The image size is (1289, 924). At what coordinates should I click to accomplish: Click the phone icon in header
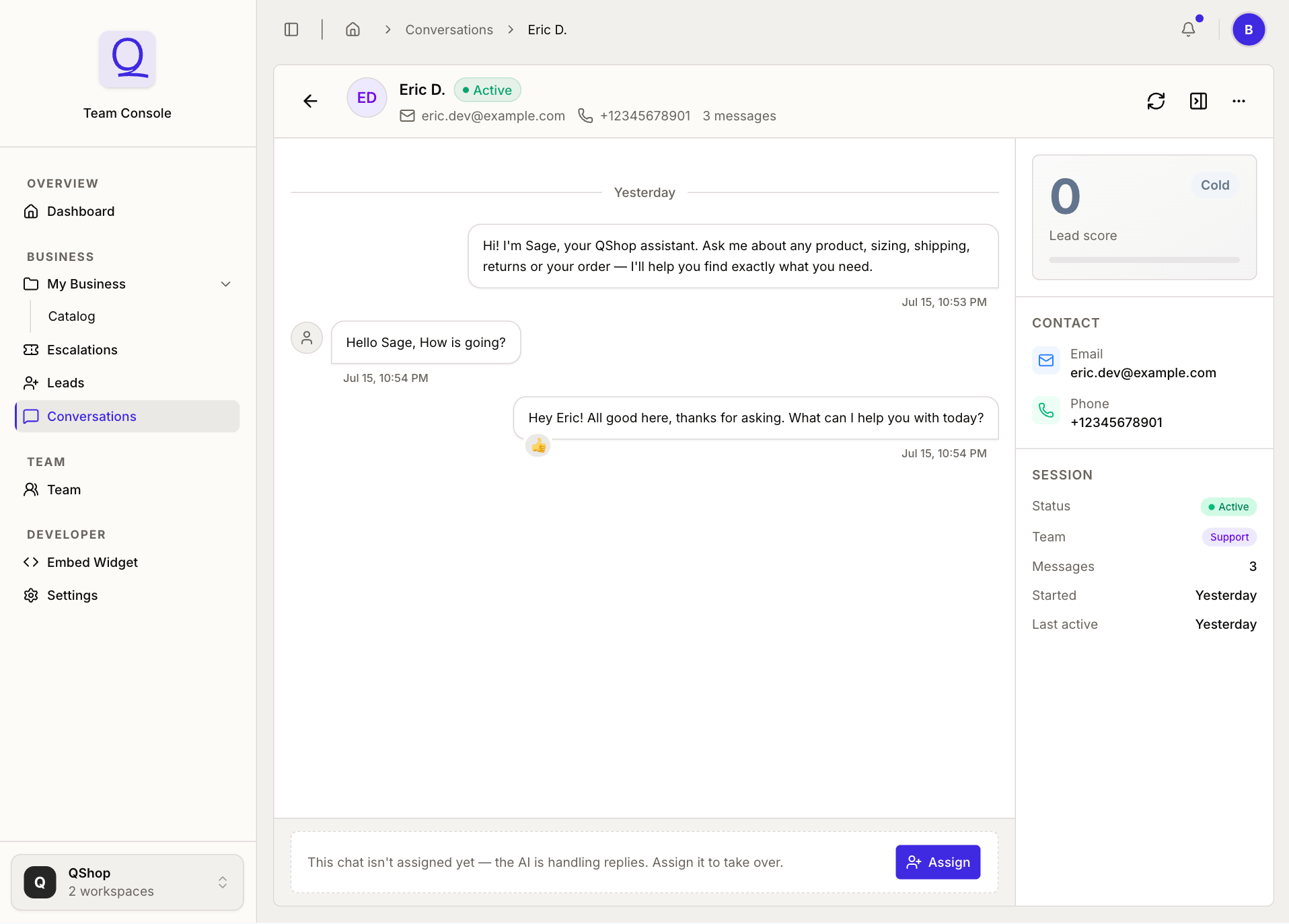585,116
